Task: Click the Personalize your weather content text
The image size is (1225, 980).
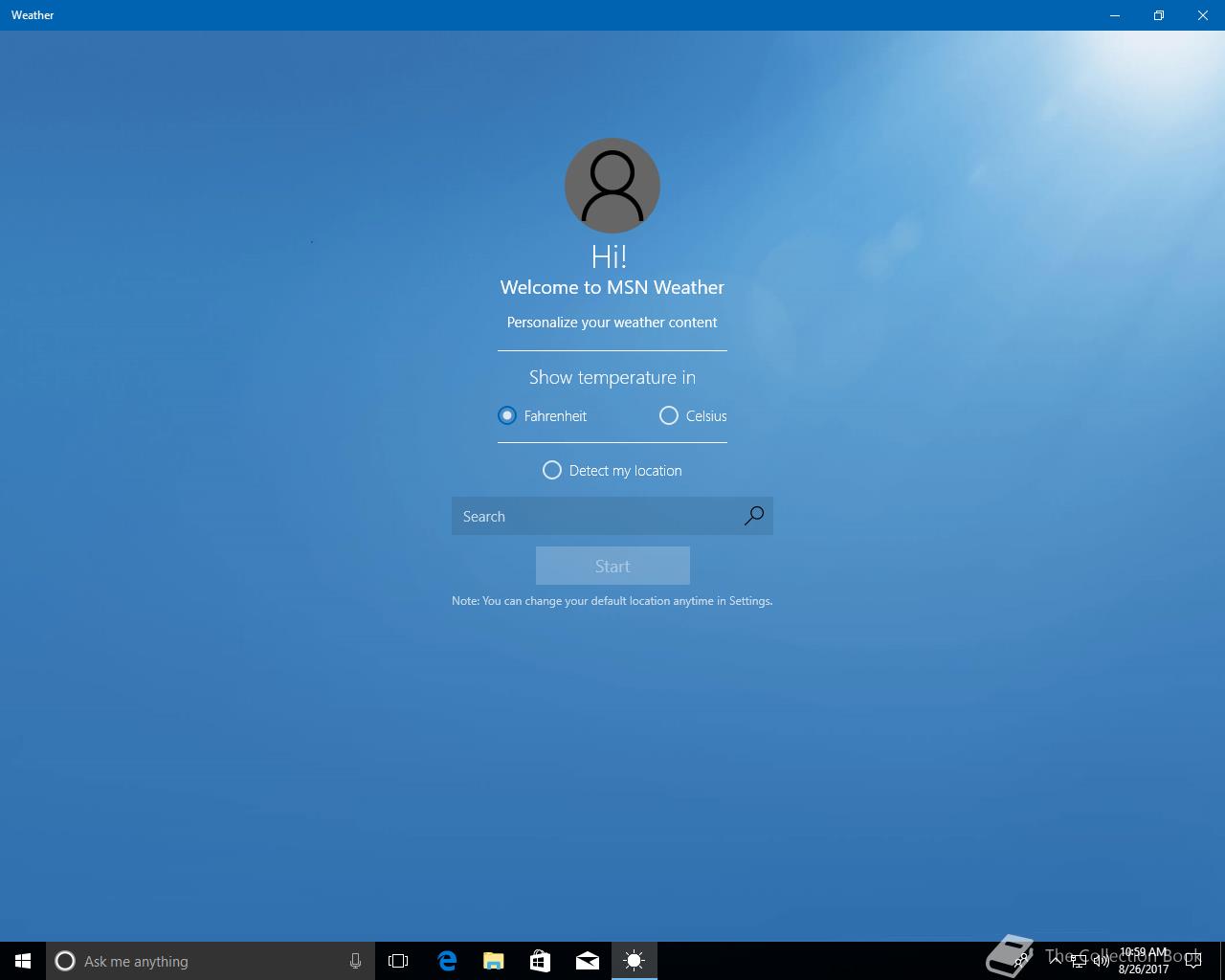Action: pos(612,323)
